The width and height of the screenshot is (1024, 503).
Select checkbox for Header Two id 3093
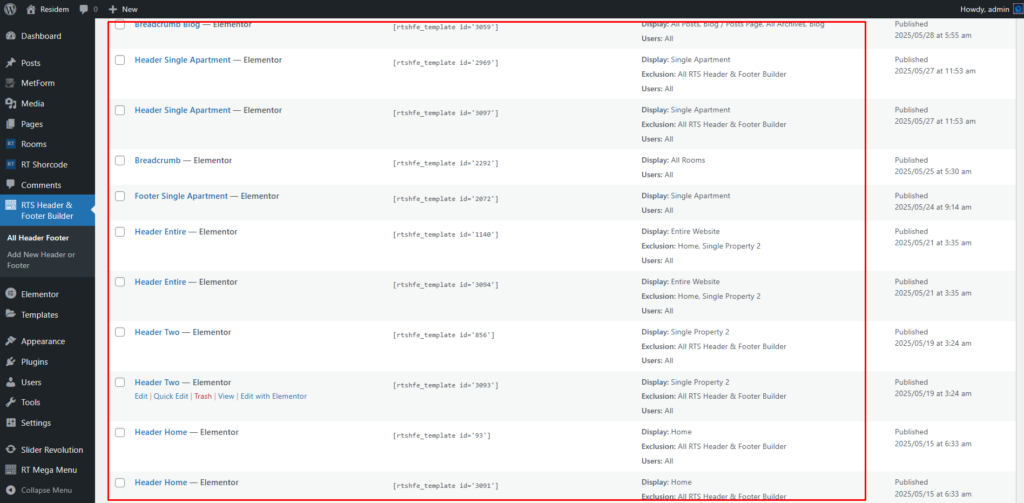pos(120,382)
